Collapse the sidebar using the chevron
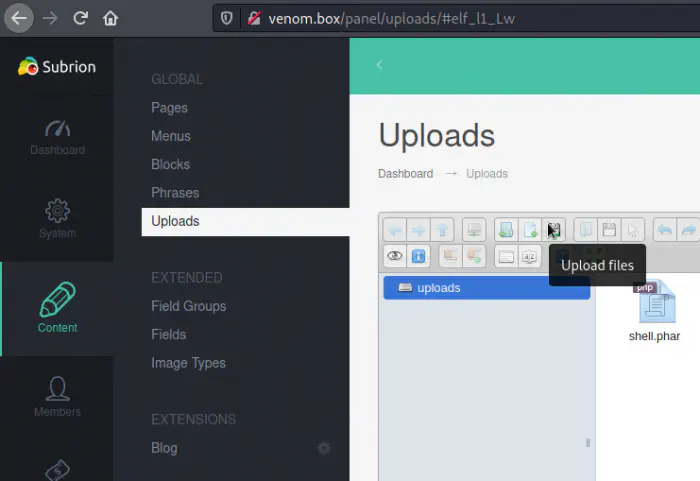The image size is (700, 481). pos(379,65)
